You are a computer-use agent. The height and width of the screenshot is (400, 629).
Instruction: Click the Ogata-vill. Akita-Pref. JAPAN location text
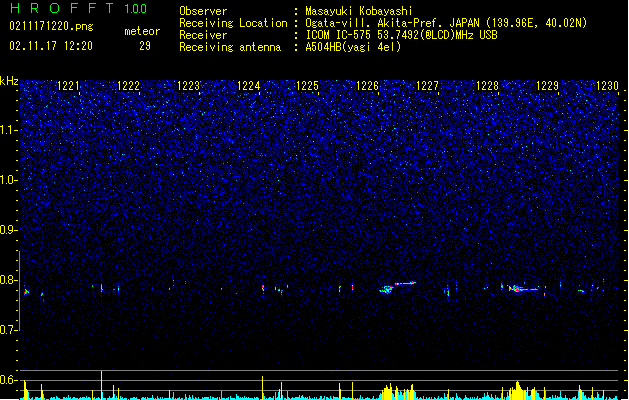(446, 23)
